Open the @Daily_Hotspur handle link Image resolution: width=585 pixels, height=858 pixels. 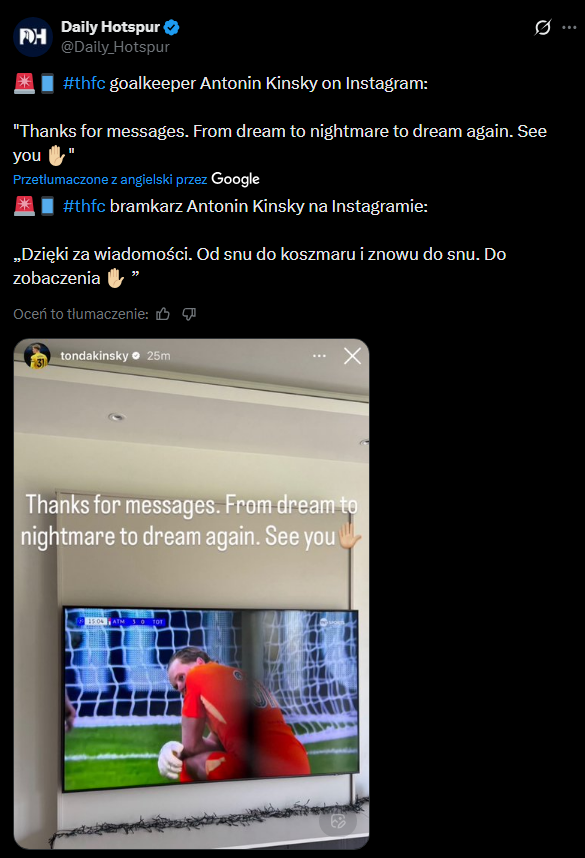(x=115, y=47)
